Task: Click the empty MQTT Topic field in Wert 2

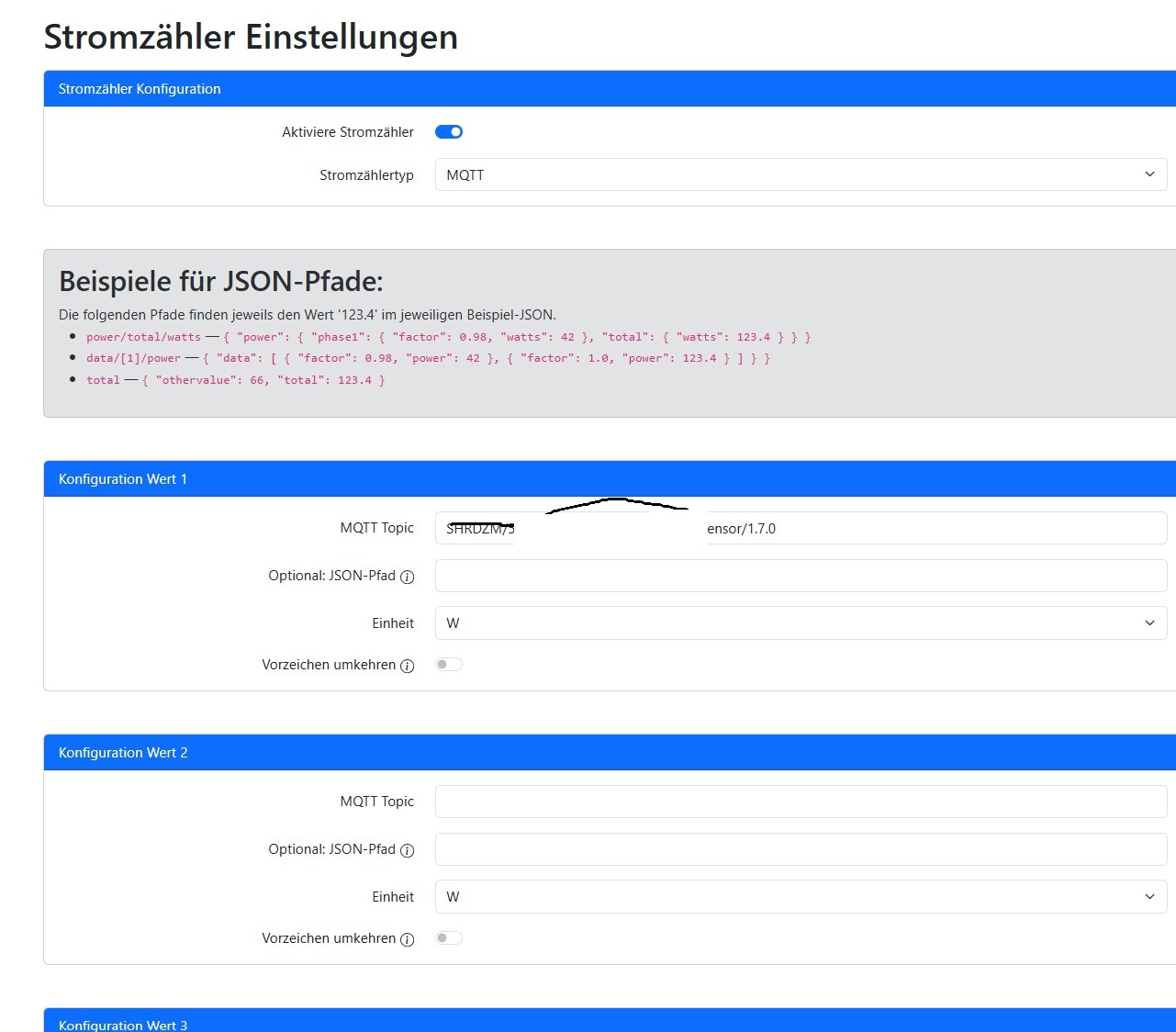Action: click(x=801, y=802)
